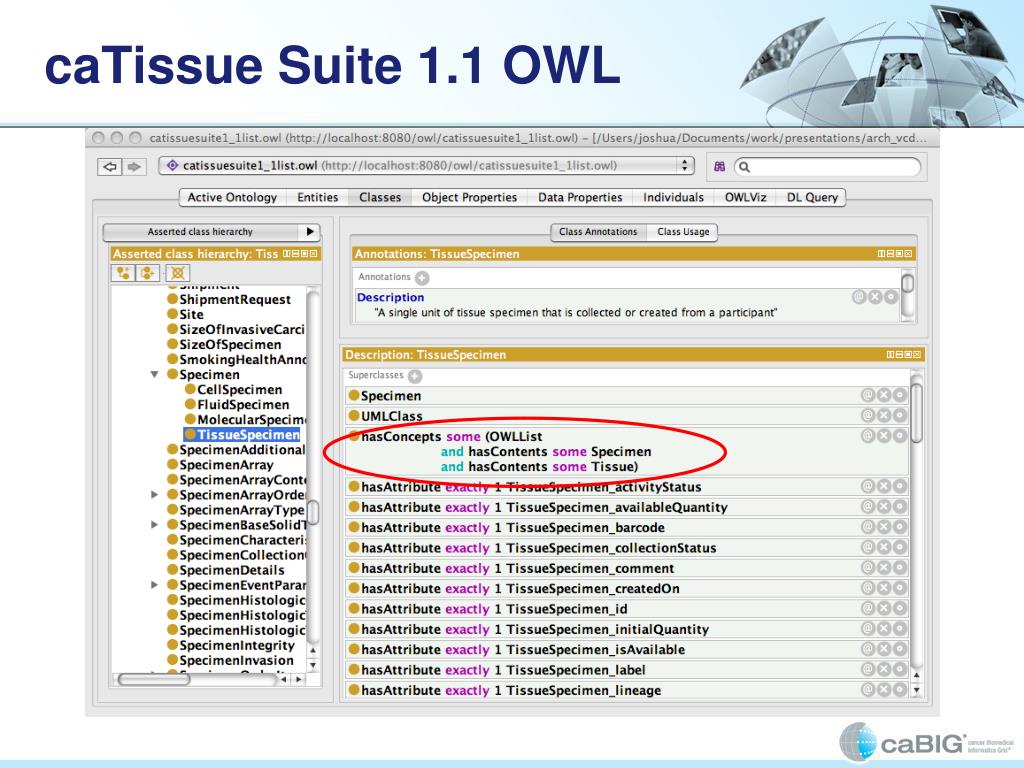Select SpecimenArray class
Image resolution: width=1024 pixels, height=768 pixels.
(x=226, y=464)
